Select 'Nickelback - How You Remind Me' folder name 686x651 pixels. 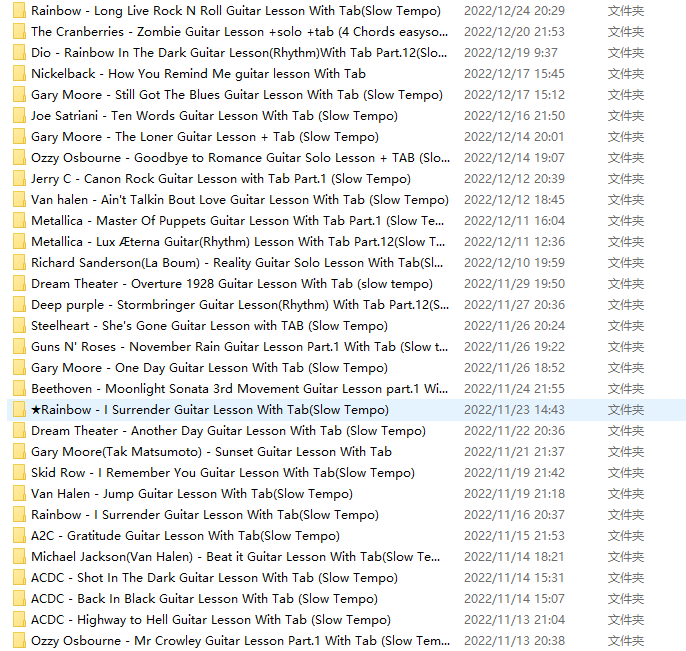[x=198, y=74]
